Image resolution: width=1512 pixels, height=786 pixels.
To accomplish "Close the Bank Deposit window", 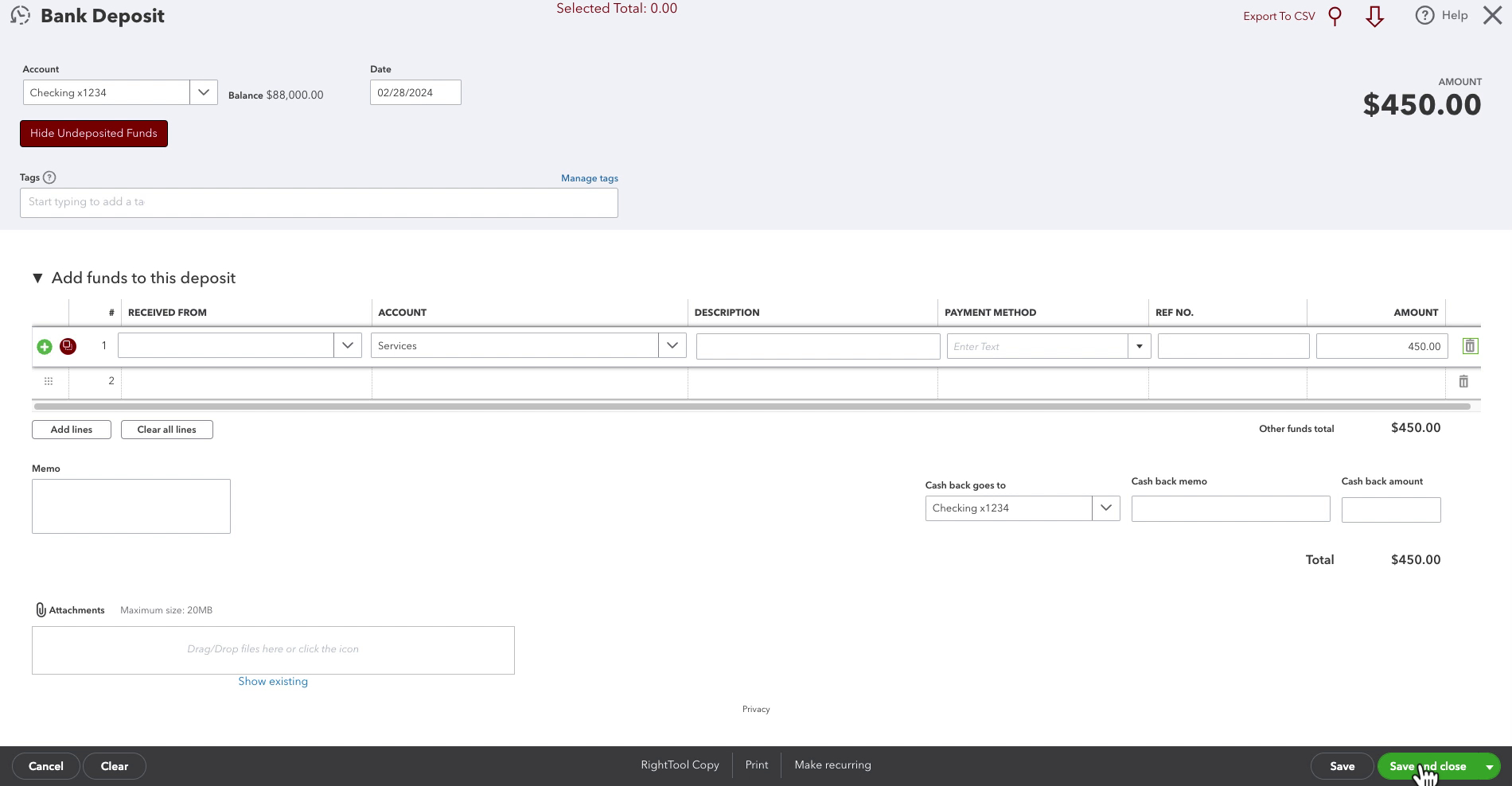I will [1493, 15].
